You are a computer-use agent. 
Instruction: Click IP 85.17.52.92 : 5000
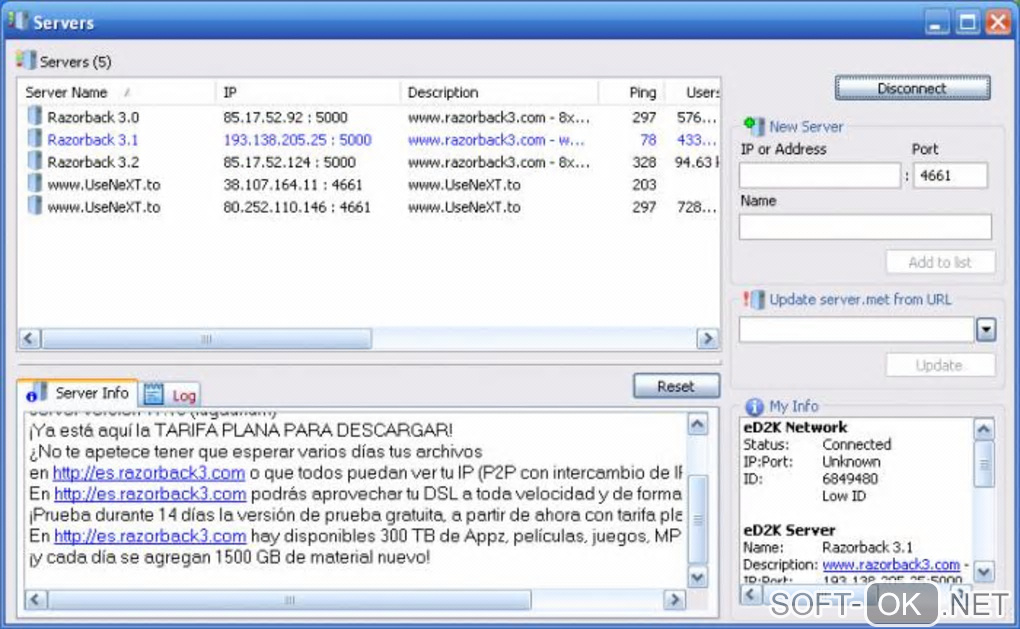click(285, 117)
